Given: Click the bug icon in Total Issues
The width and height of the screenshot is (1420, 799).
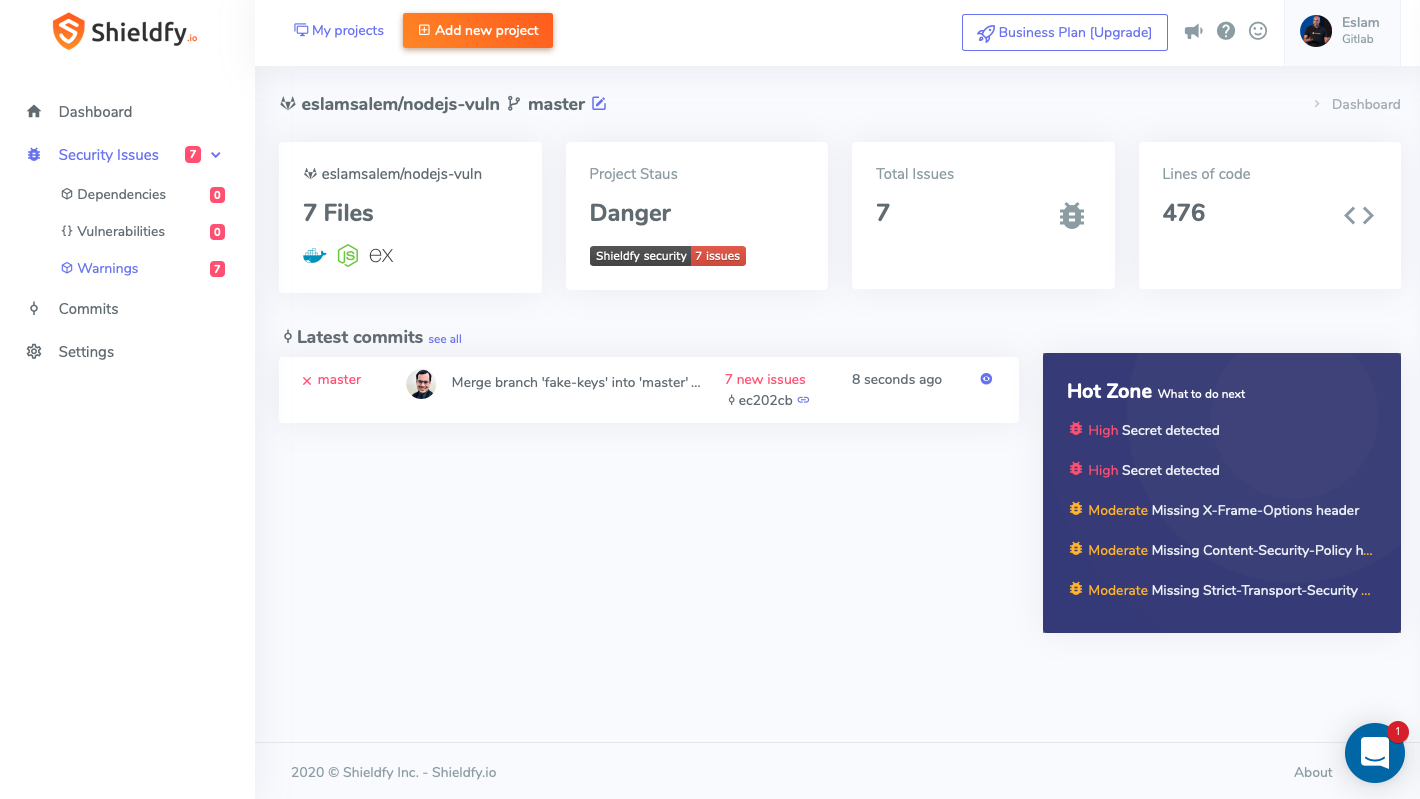Looking at the screenshot, I should (1072, 215).
